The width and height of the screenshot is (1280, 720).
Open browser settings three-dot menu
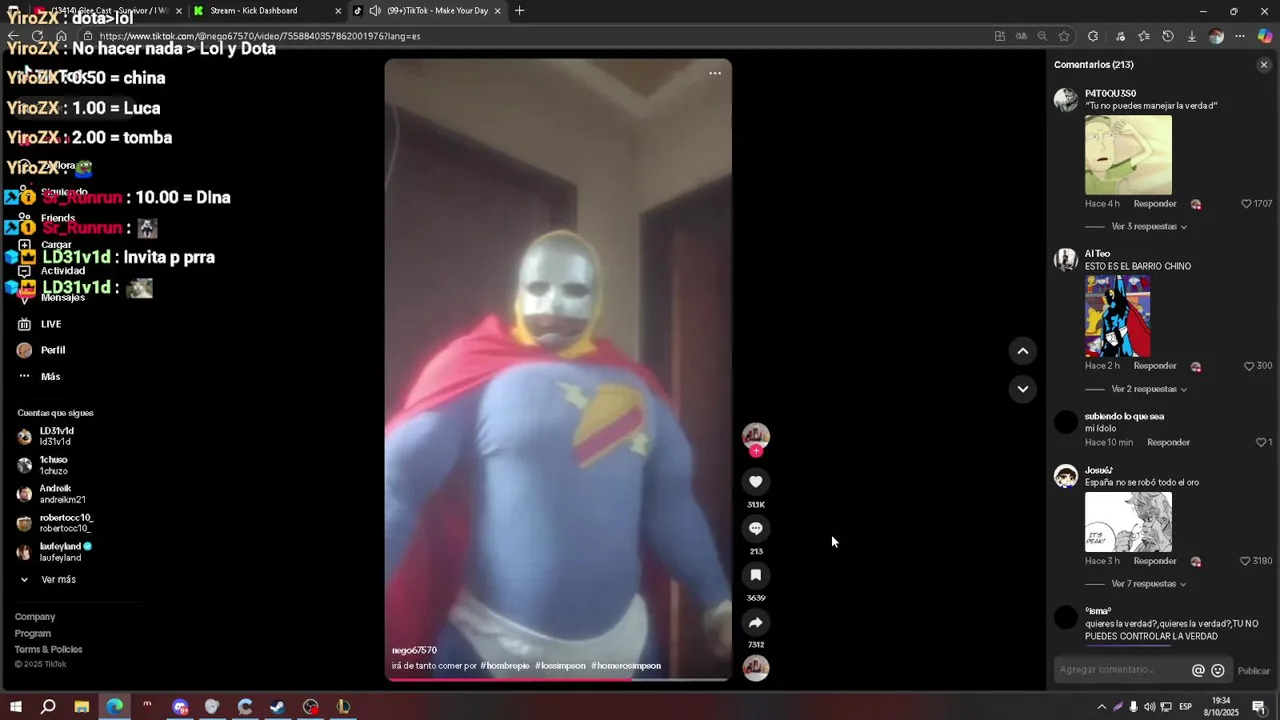(x=1240, y=36)
